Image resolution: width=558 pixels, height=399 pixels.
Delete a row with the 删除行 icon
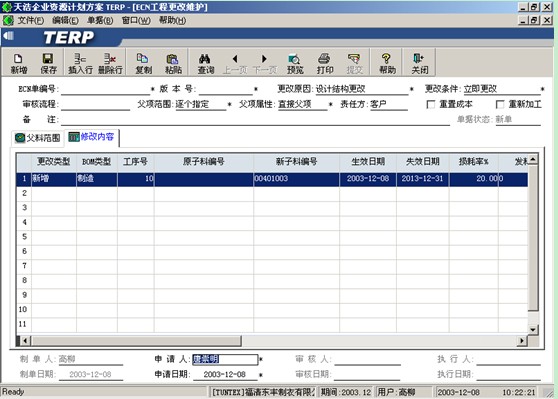click(x=110, y=63)
